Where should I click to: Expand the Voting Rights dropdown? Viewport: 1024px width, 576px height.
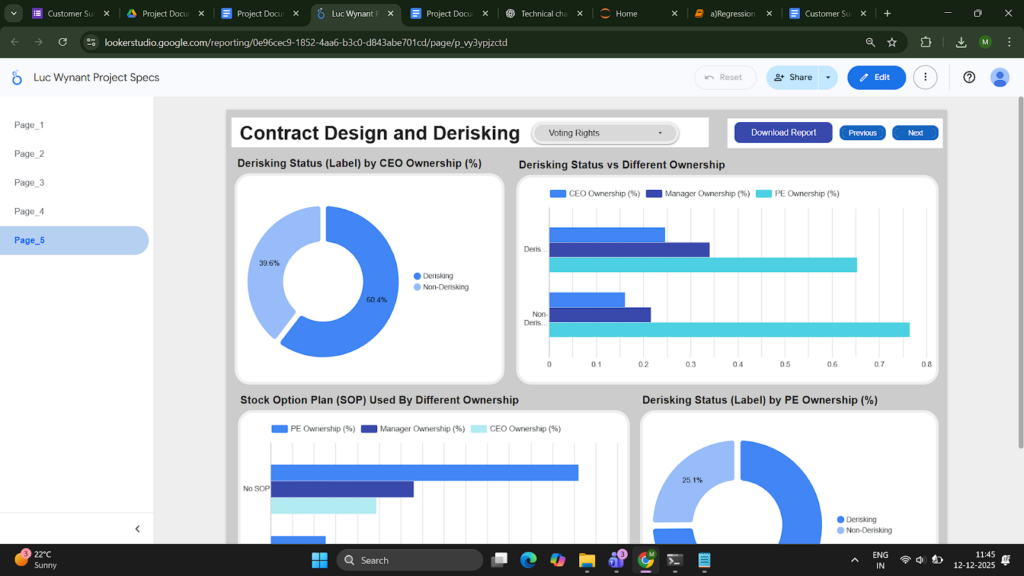(605, 133)
